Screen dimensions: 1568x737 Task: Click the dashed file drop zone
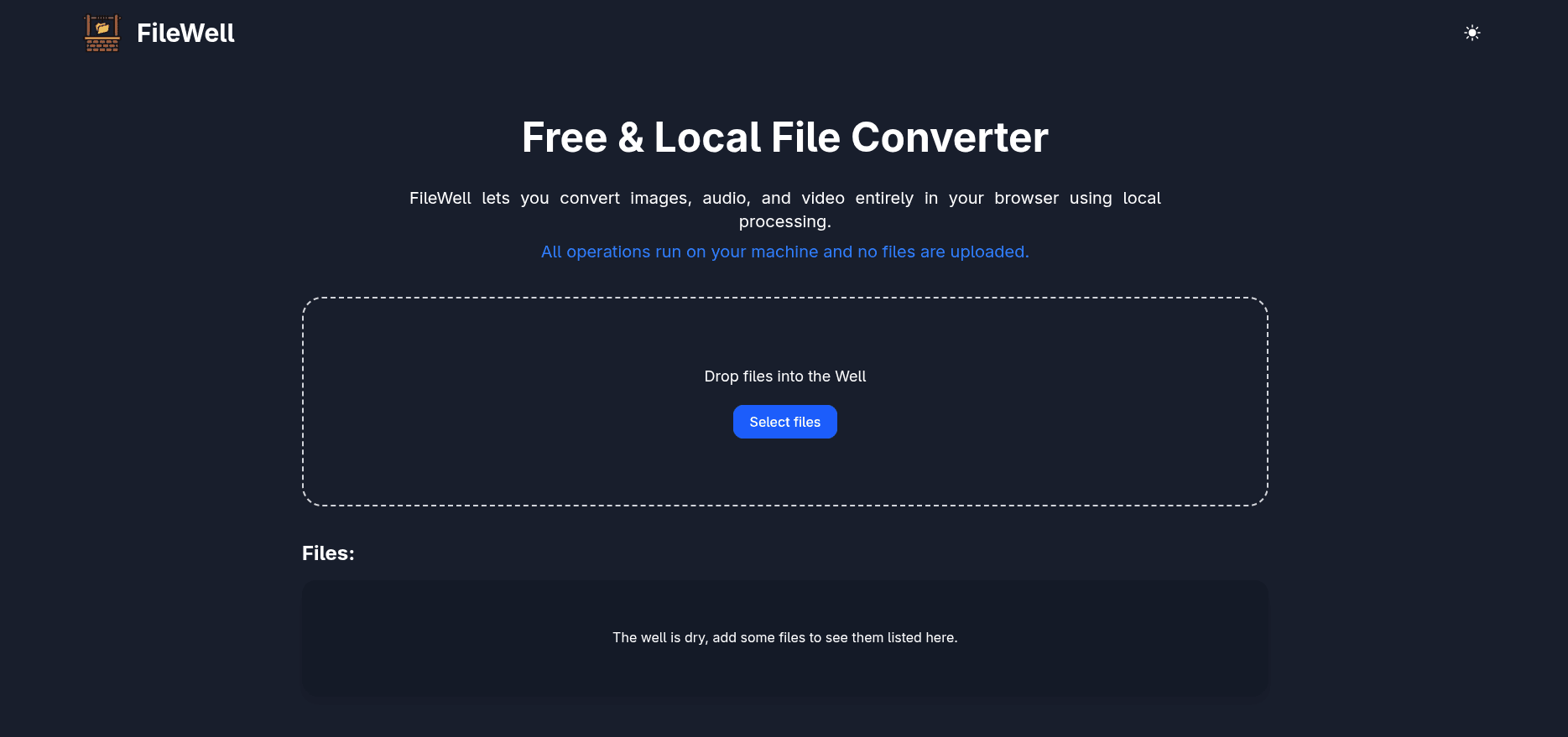(x=785, y=402)
